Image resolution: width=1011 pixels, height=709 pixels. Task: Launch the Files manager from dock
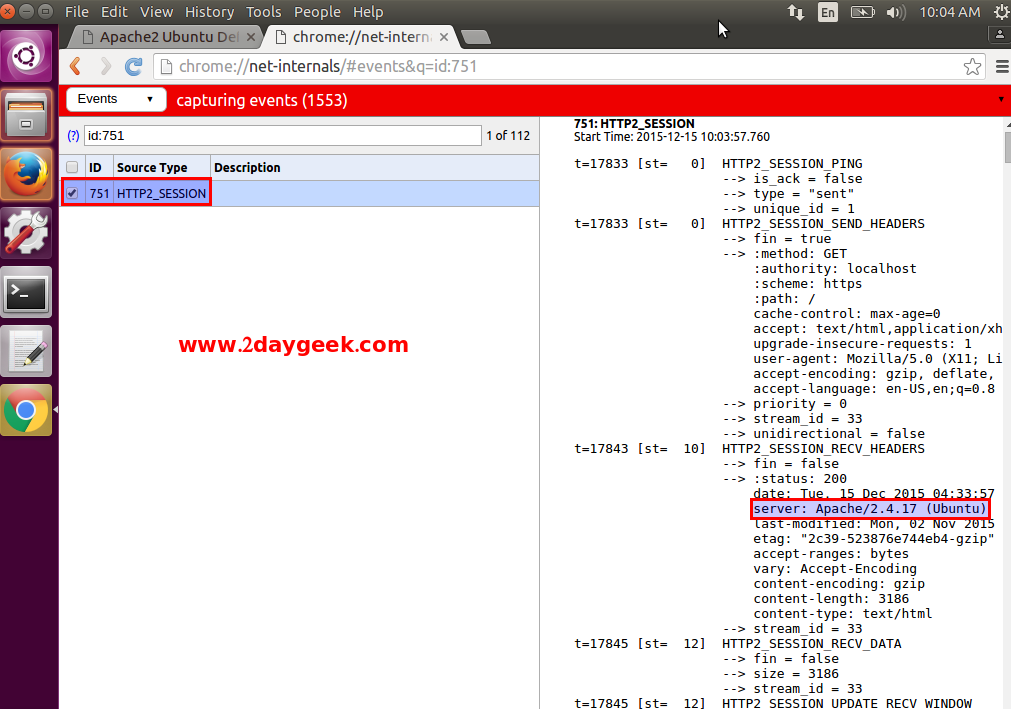pyautogui.click(x=26, y=116)
